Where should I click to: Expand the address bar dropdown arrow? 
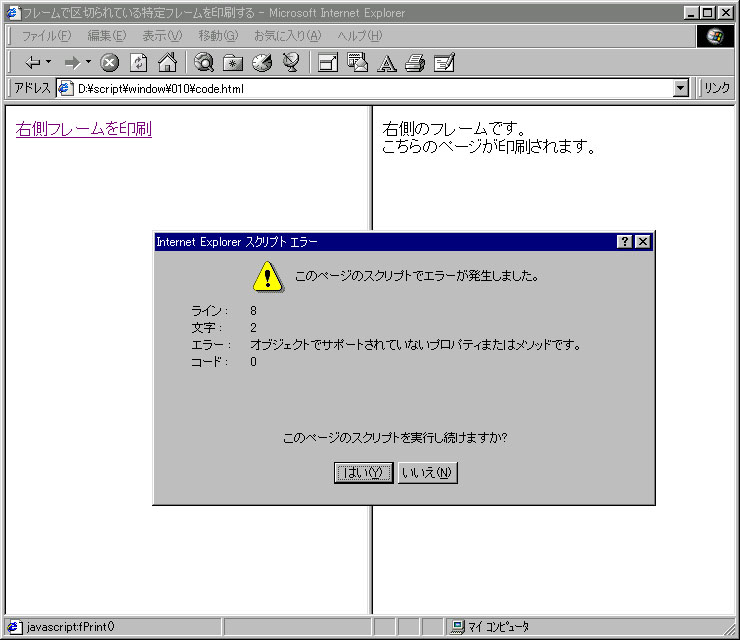tap(681, 88)
